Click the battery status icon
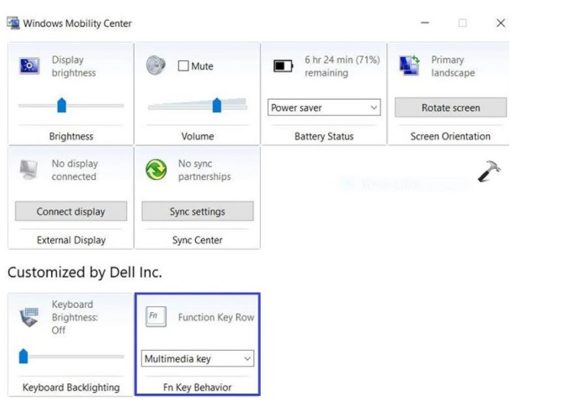Screen dimensions: 573x400 pos(283,66)
